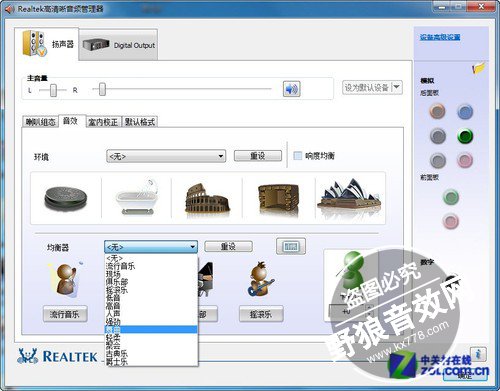Select 俱乐部 in the equalizer list
Screen dimensions: 500x391
[151, 282]
